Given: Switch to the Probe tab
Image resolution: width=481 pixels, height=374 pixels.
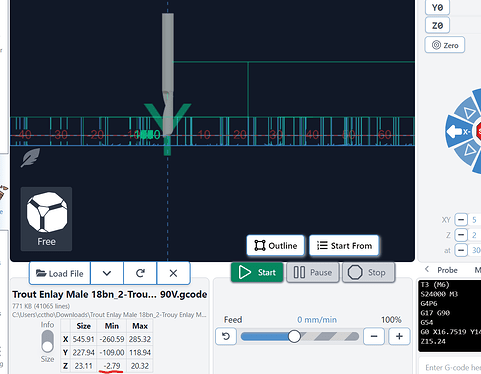Looking at the screenshot, I should (447, 270).
